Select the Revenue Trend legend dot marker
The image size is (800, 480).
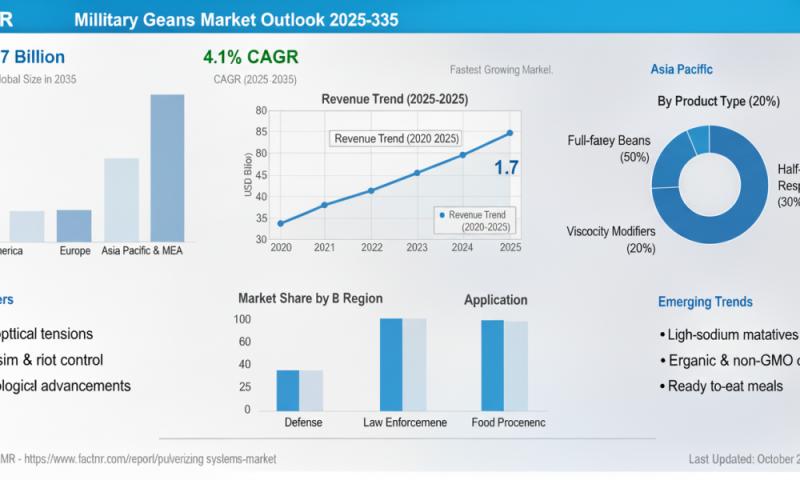tap(441, 215)
